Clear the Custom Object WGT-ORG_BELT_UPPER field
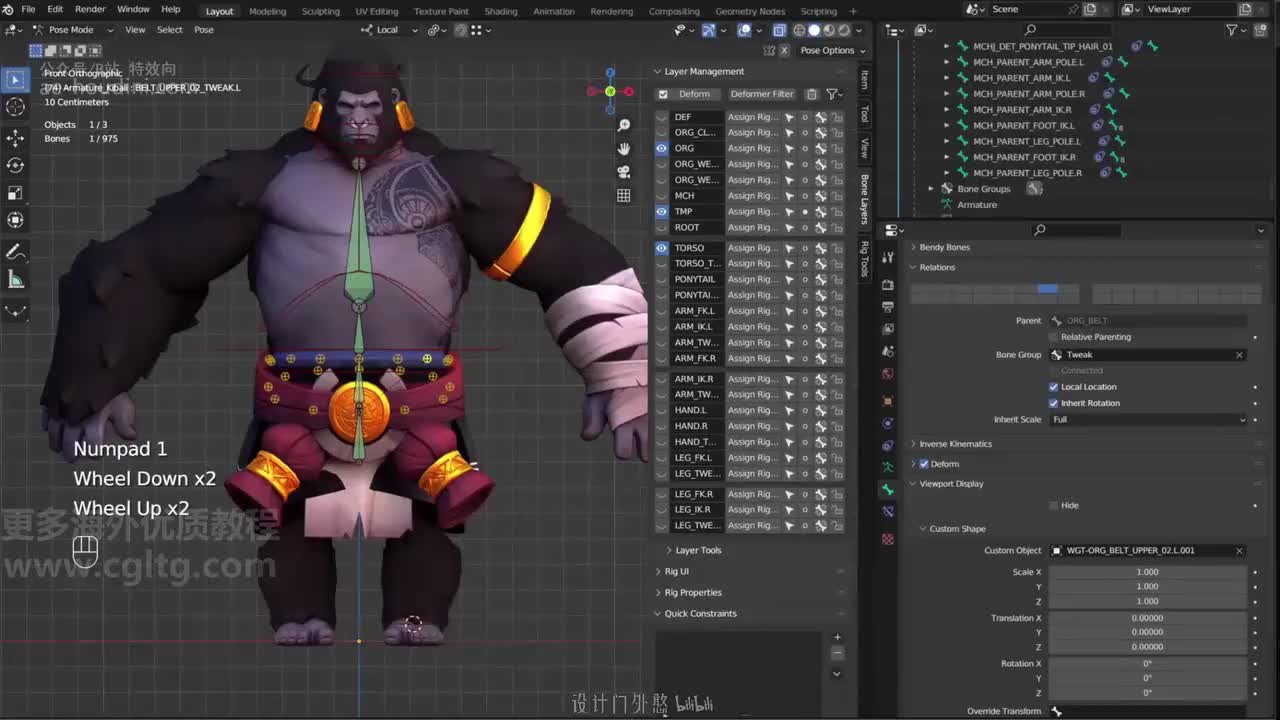 point(1239,551)
